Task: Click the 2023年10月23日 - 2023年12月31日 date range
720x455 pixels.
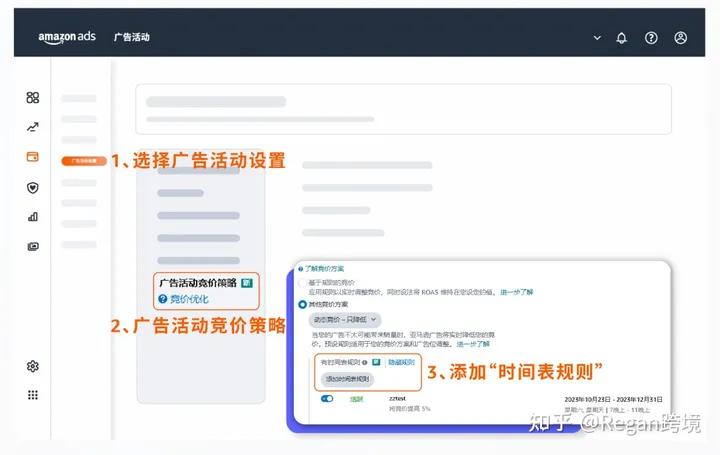Action: click(x=613, y=399)
